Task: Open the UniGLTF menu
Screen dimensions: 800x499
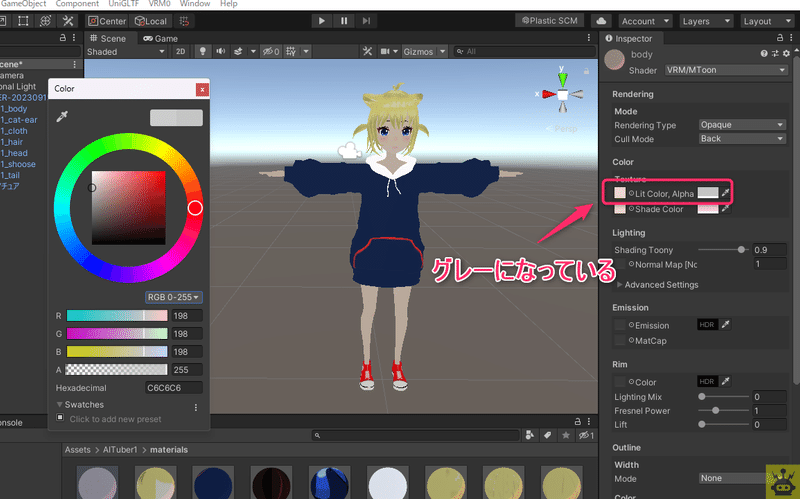Action: (x=123, y=4)
